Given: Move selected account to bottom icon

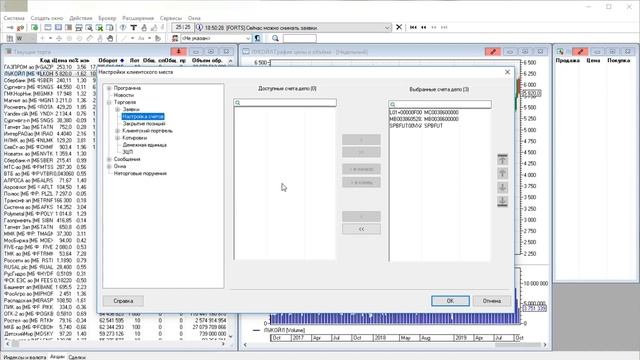Looking at the screenshot, I should [x=502, y=201].
